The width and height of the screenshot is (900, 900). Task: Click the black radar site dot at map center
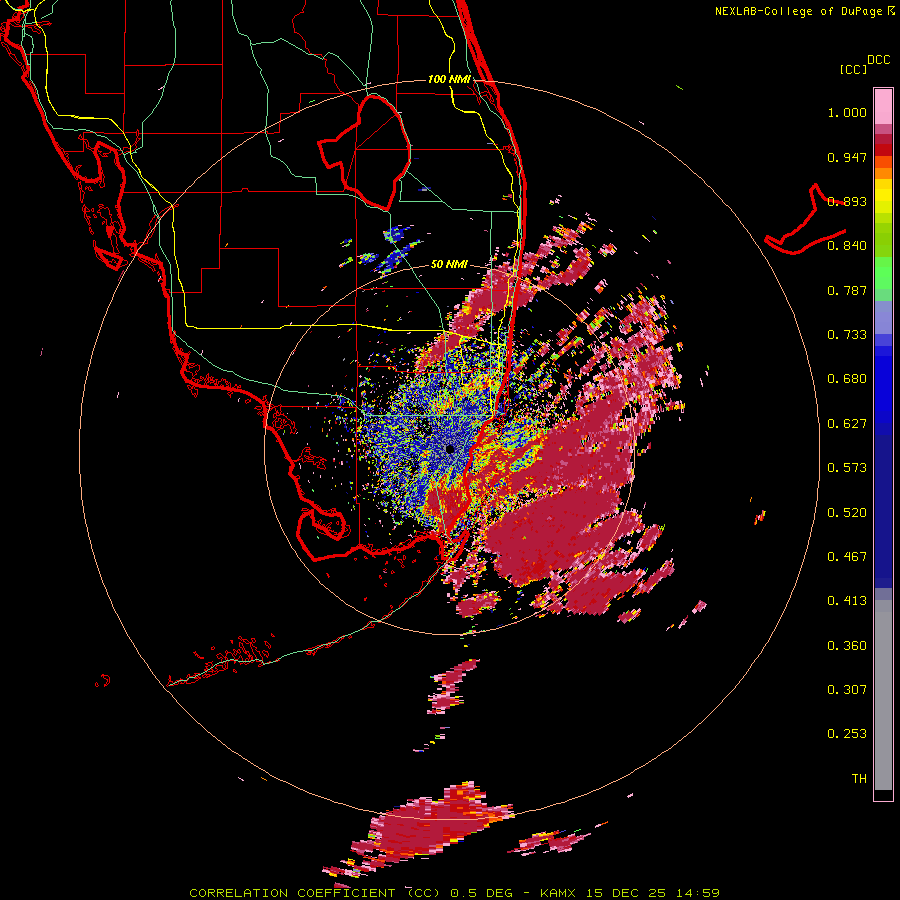coord(450,449)
